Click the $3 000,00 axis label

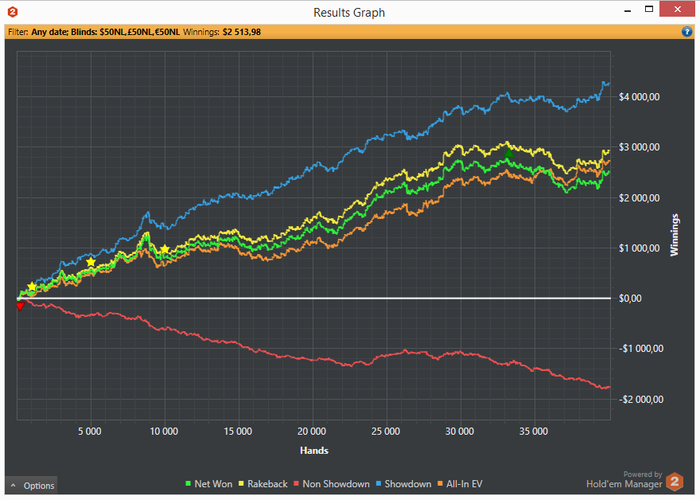coord(639,147)
